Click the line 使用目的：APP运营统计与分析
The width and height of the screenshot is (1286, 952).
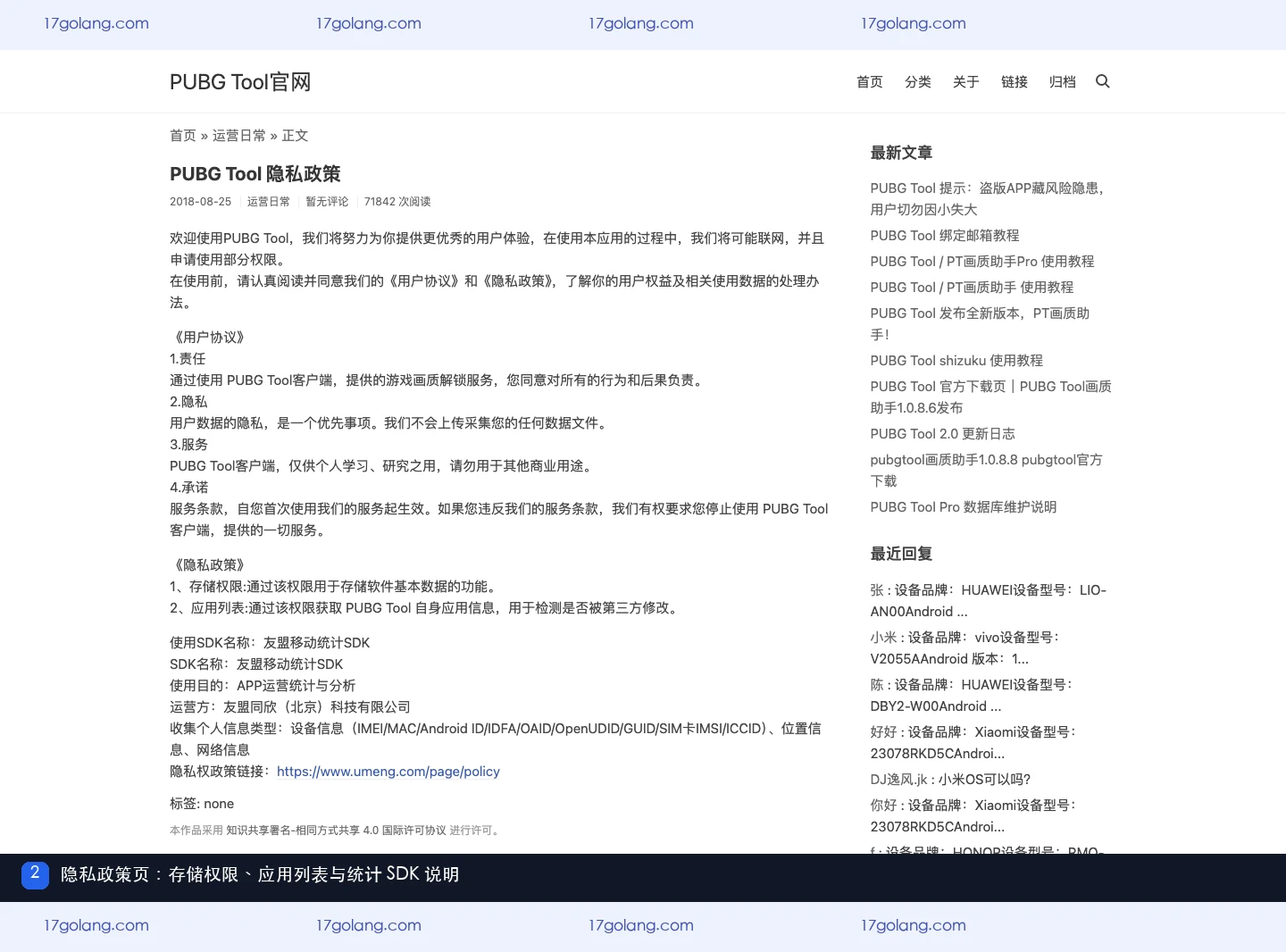coord(263,686)
